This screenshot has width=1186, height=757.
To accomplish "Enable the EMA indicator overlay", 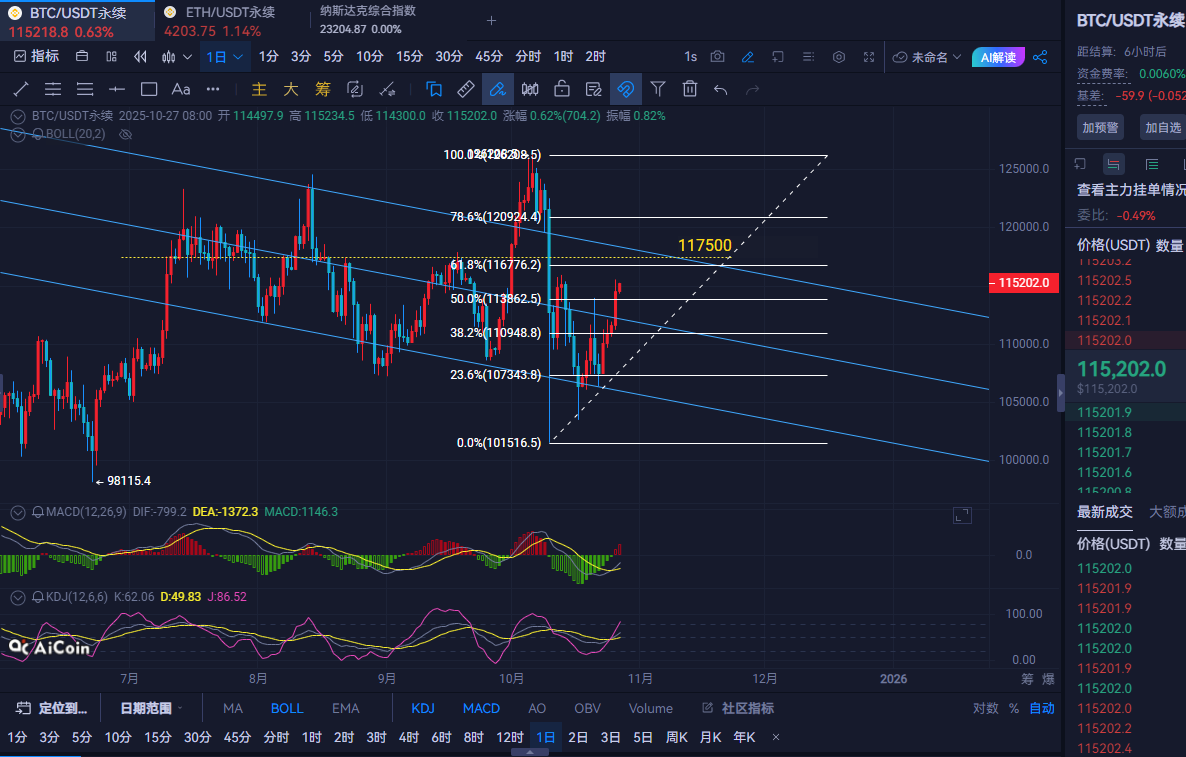I will coord(345,708).
